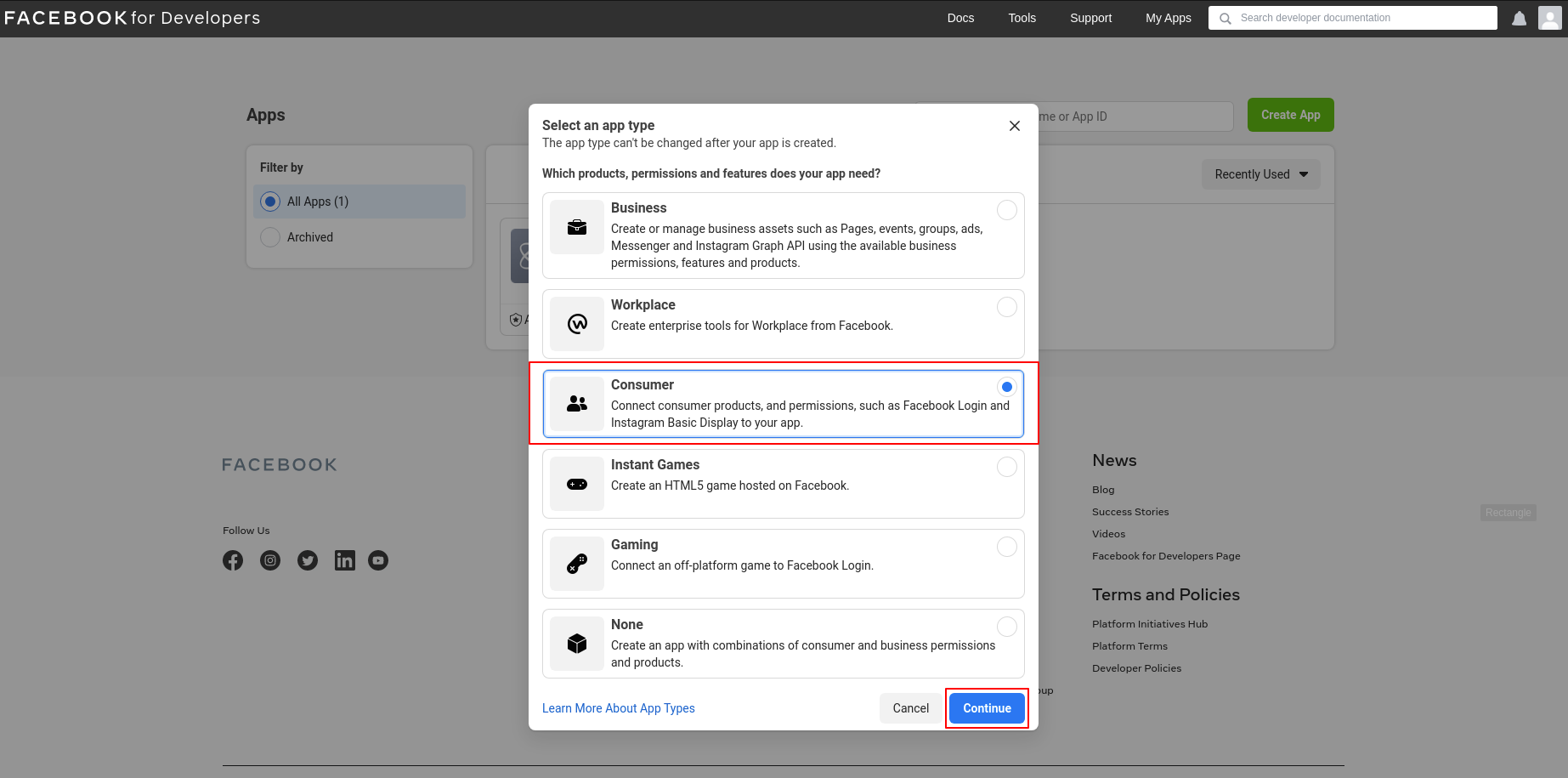
Task: Click the search magnifier icon
Action: coord(1225,18)
